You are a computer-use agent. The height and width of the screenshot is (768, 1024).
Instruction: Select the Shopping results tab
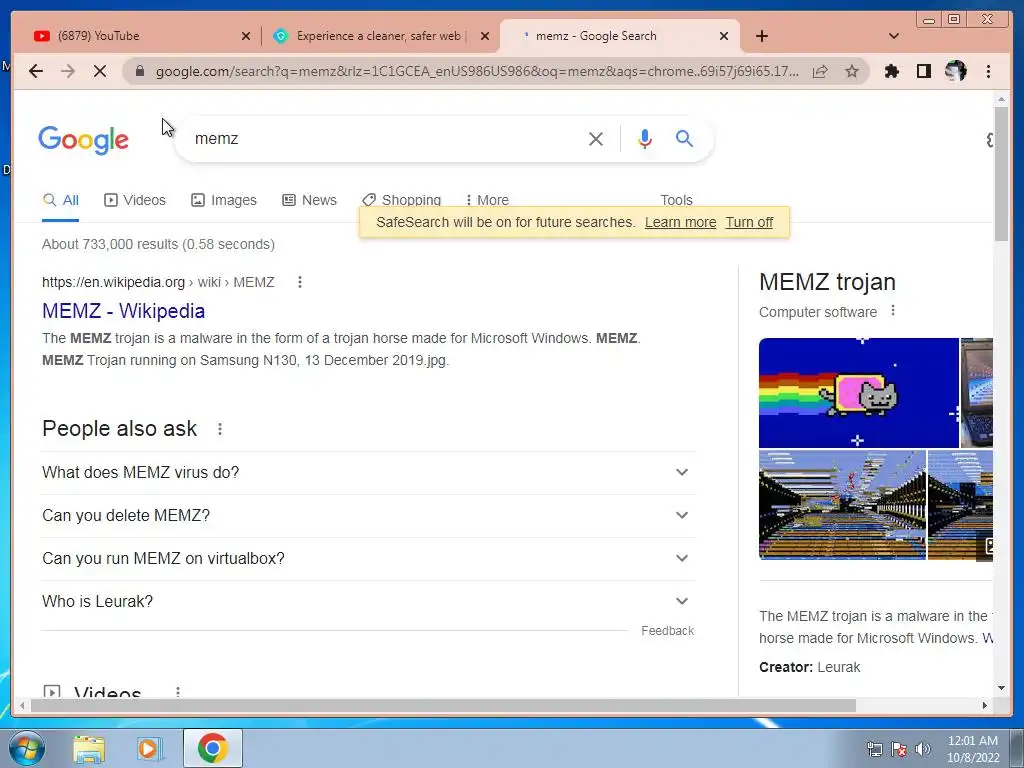click(402, 199)
